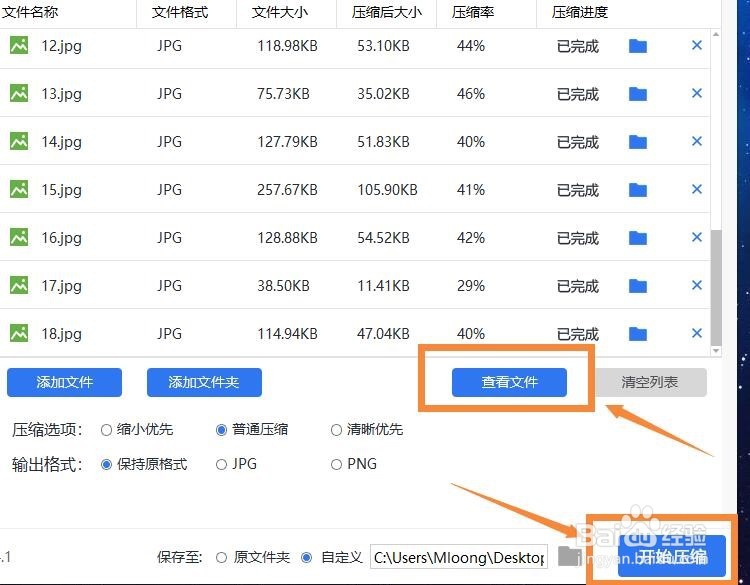Click compressed size 105.90KB
Image resolution: width=750 pixels, height=585 pixels.
coord(387,190)
